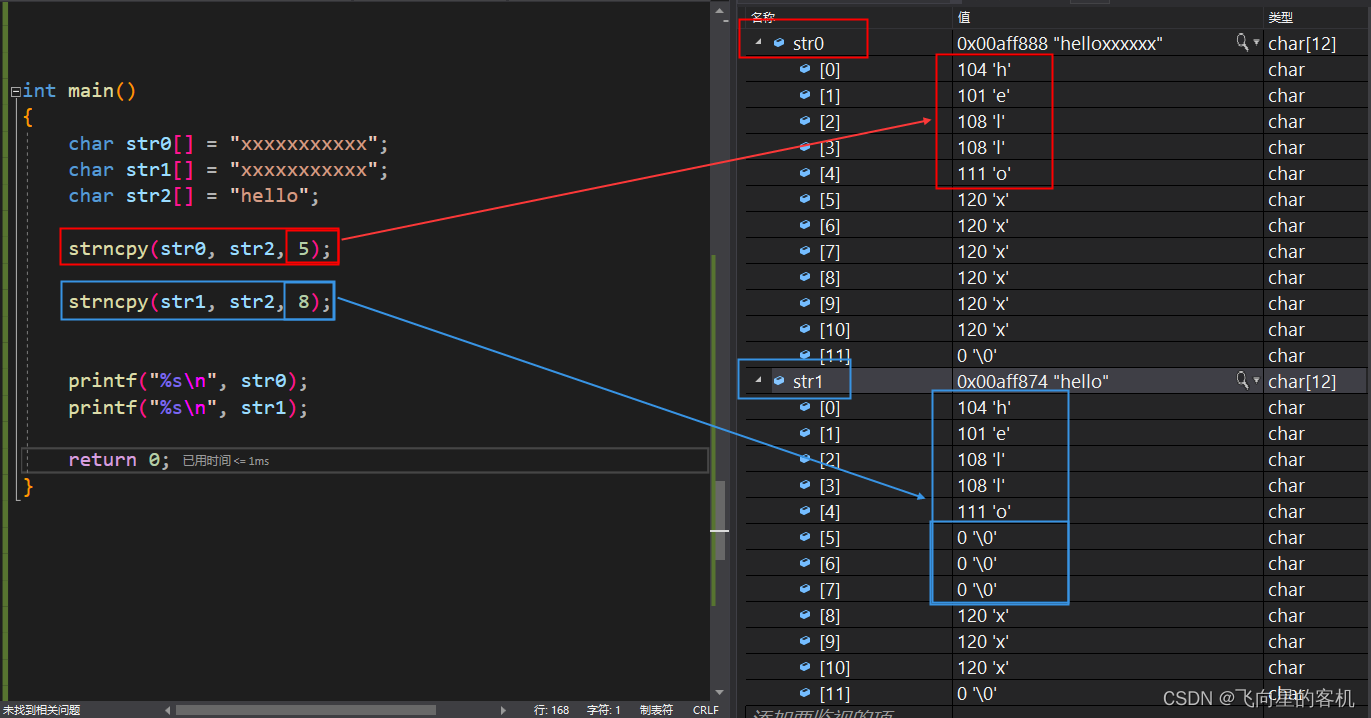Click value 111 'o' of str1 element [4]
The width and height of the screenshot is (1371, 718).
pos(984,512)
